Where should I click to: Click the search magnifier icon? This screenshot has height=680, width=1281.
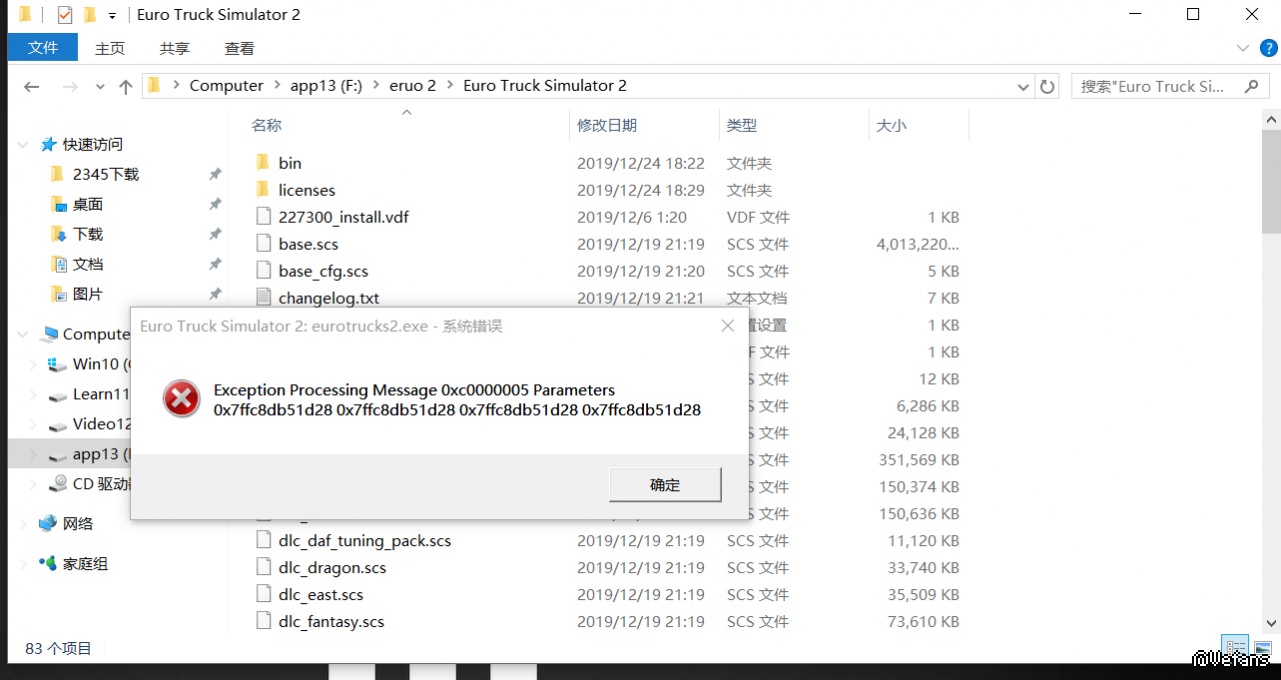[x=1251, y=86]
